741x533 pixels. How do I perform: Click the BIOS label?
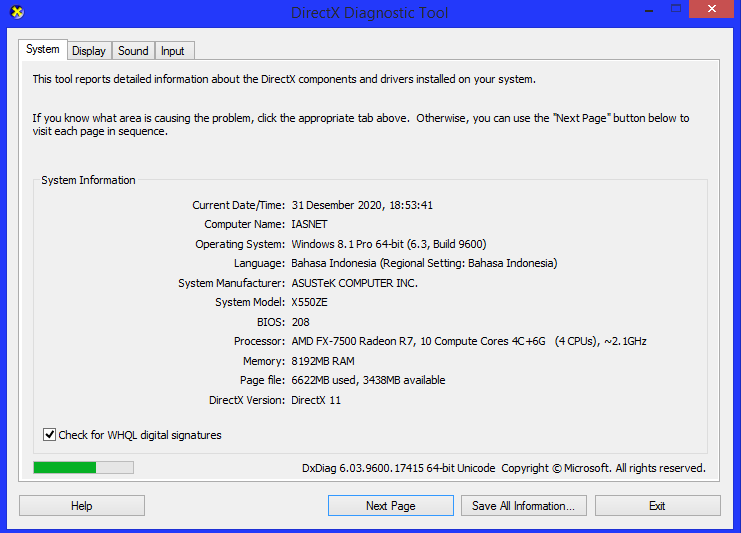(271, 322)
